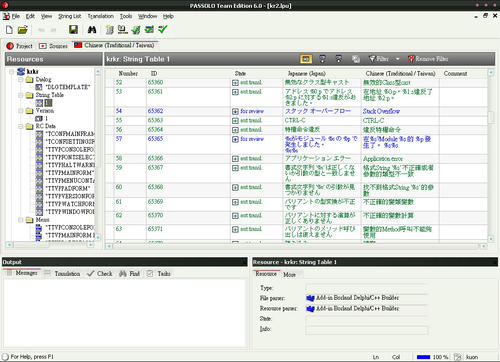Screen dimensions: 500x362
Task: Switch to the Sources tab
Action: pos(53,46)
